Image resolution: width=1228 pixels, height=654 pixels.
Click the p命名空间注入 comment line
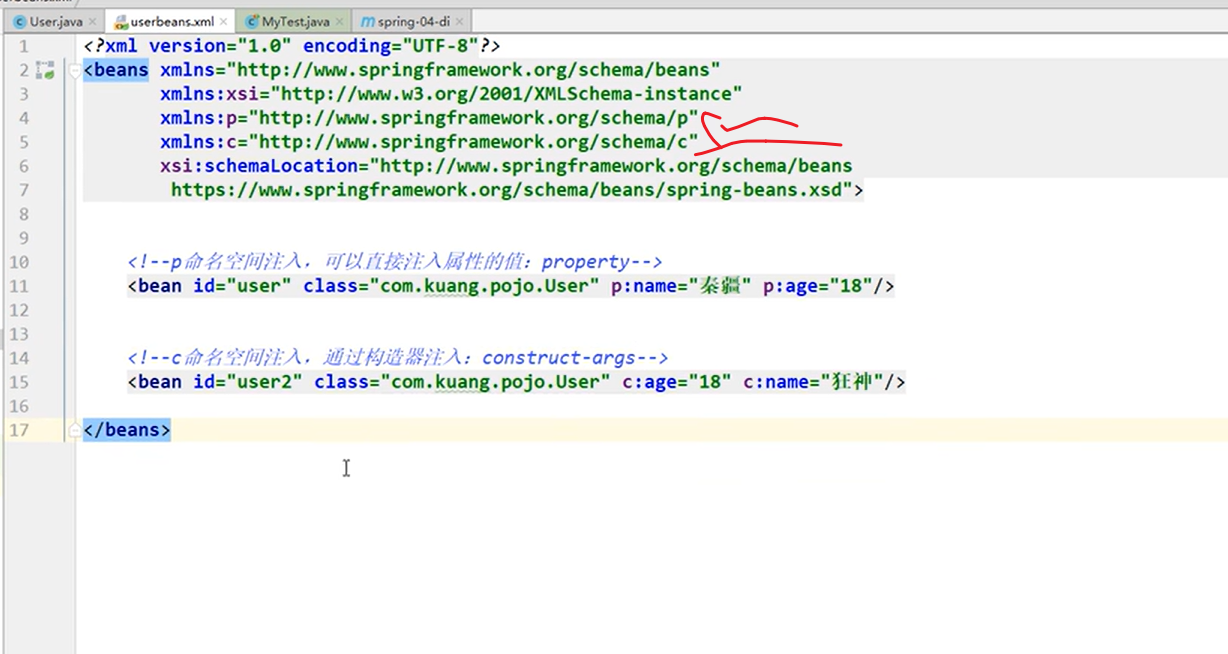(x=395, y=262)
